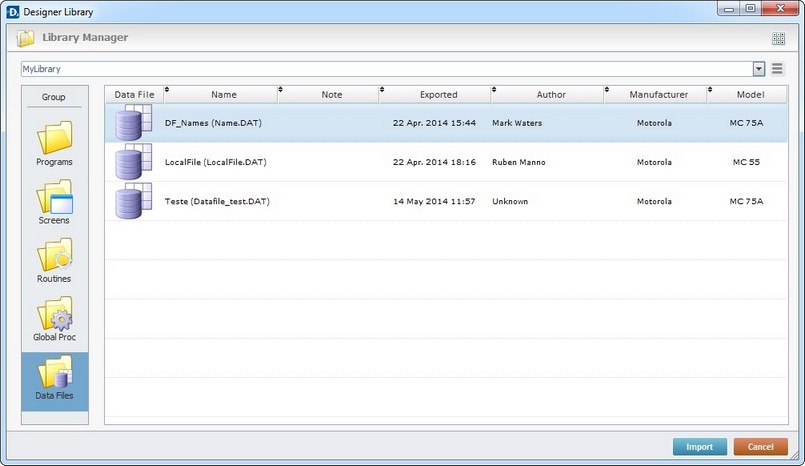
Task: Expand the MyLibrary dropdown arrow
Action: tap(759, 69)
